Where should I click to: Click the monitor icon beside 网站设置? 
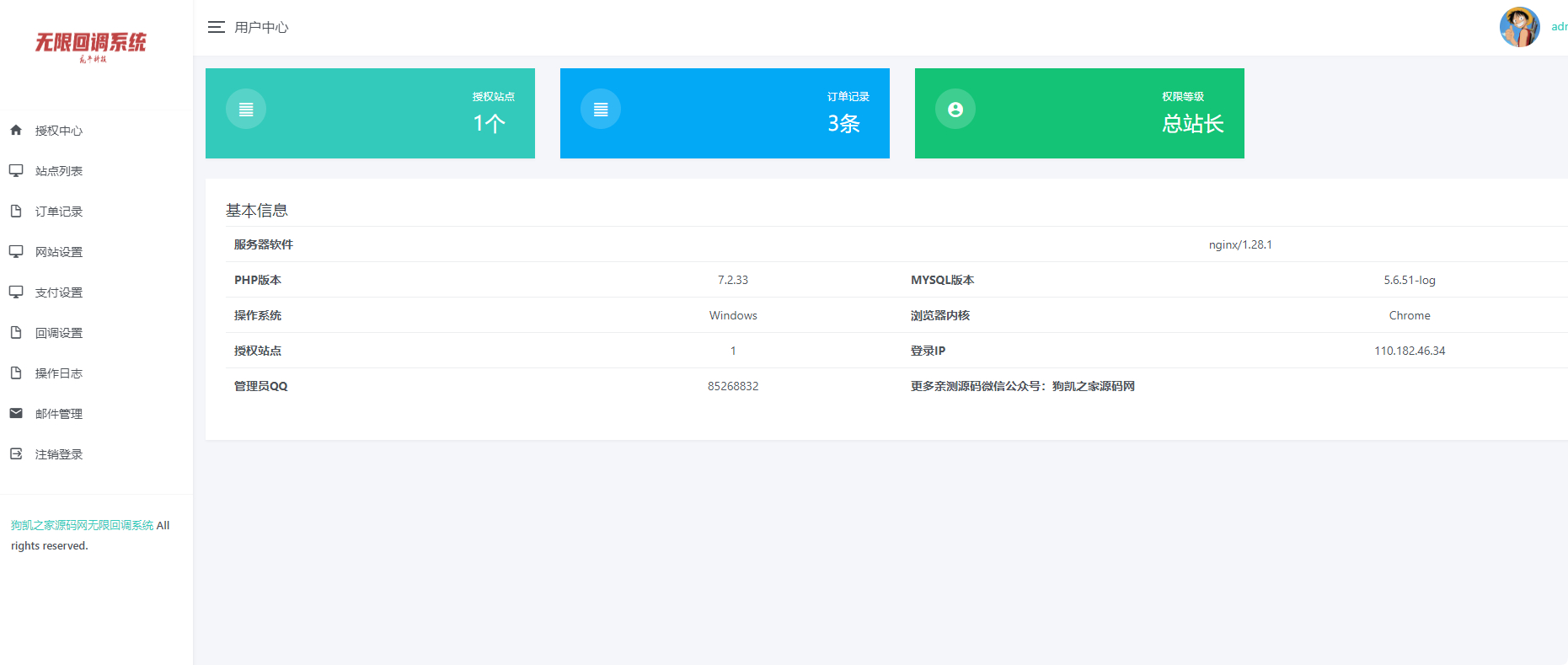point(16,251)
